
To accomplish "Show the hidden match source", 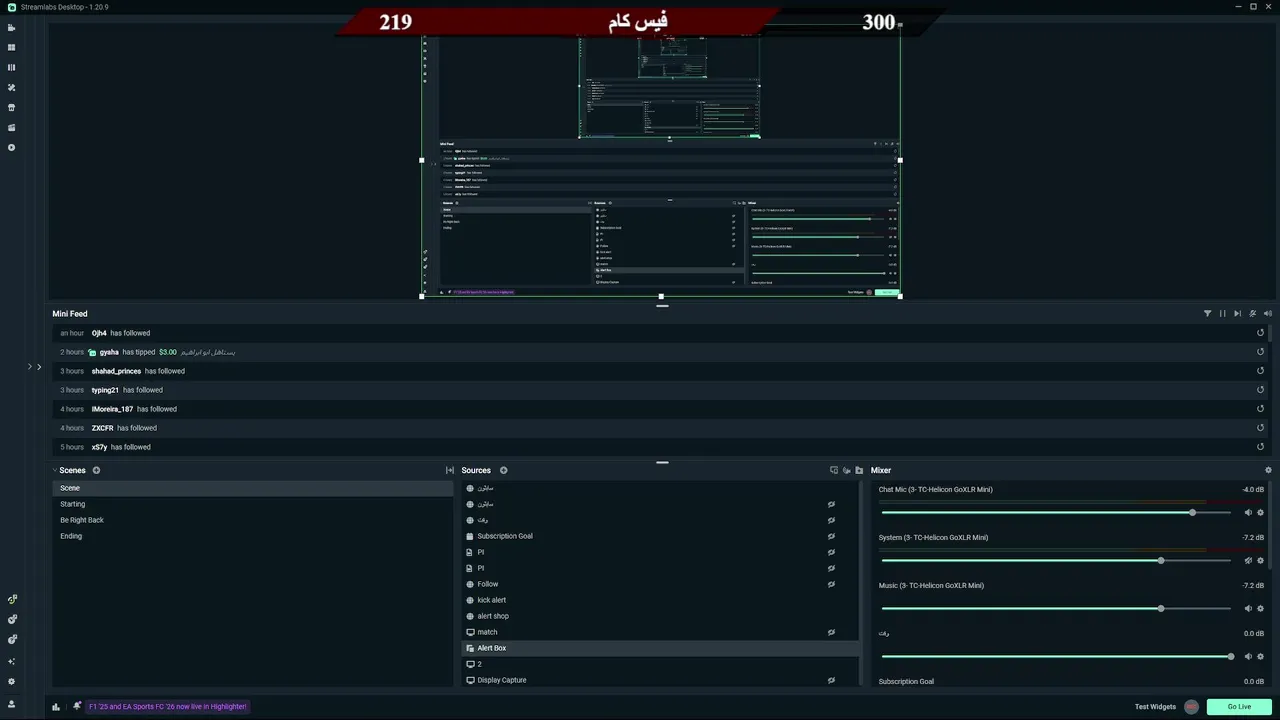I will (831, 632).
